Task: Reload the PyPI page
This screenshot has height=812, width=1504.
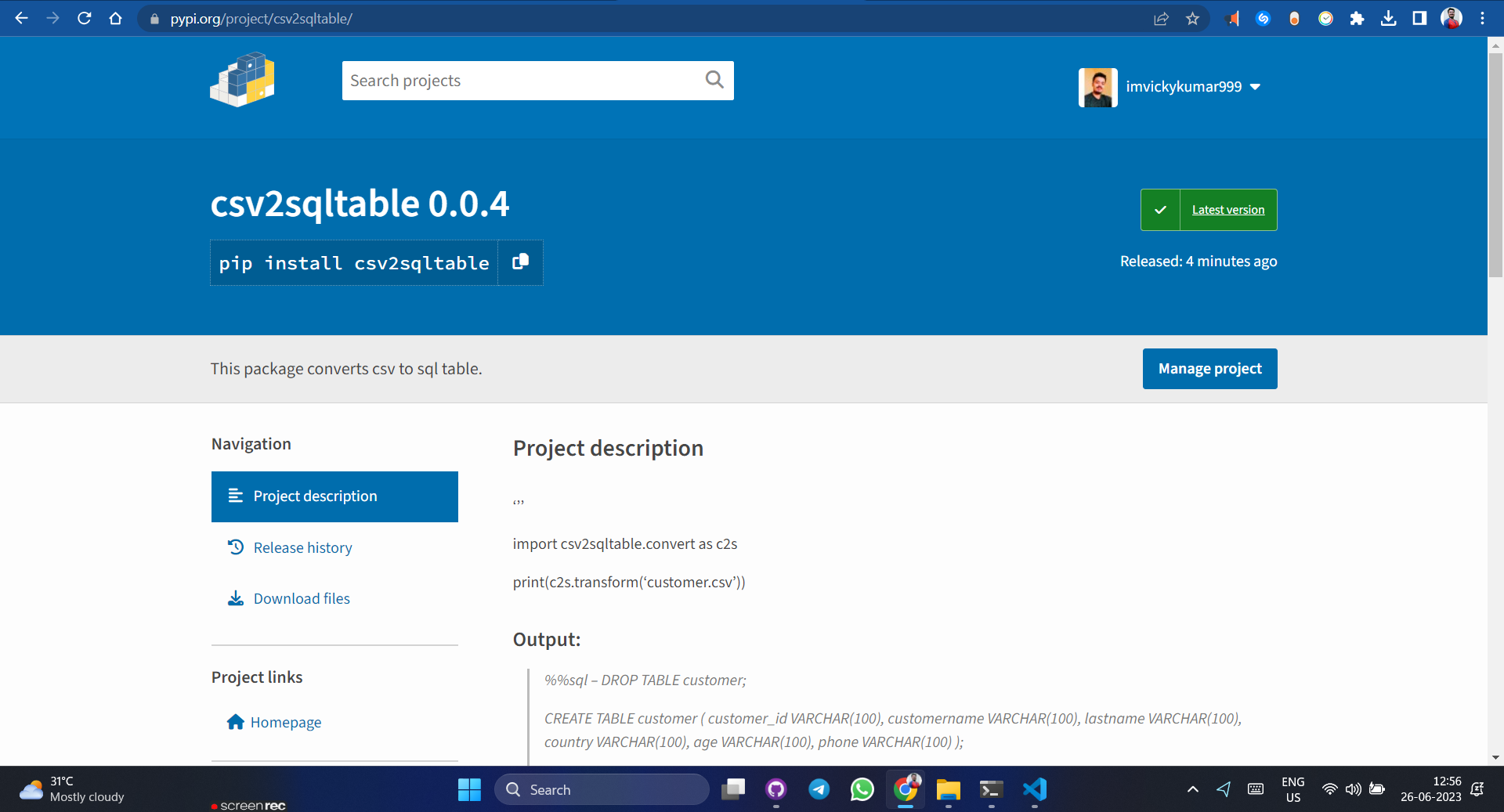Action: coord(84,18)
